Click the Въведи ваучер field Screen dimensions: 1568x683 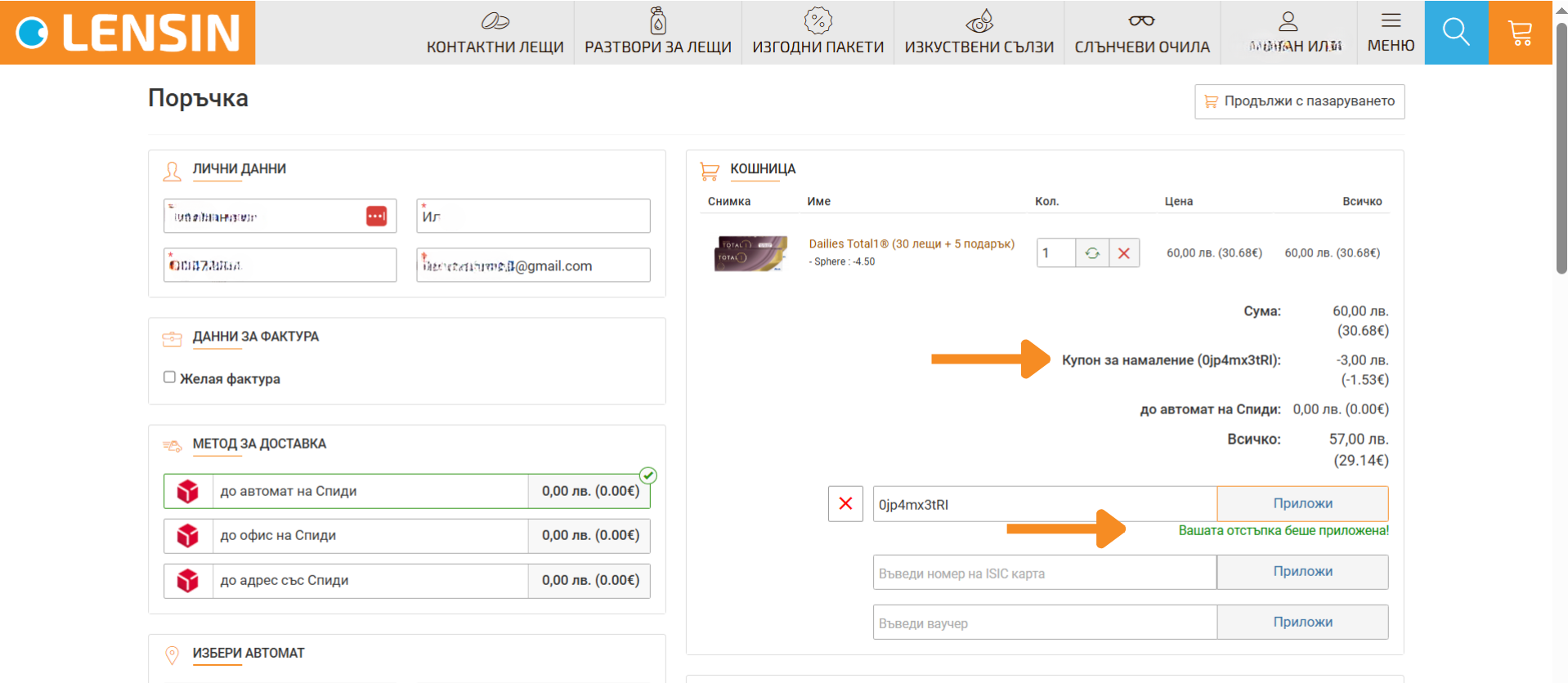click(x=1045, y=623)
